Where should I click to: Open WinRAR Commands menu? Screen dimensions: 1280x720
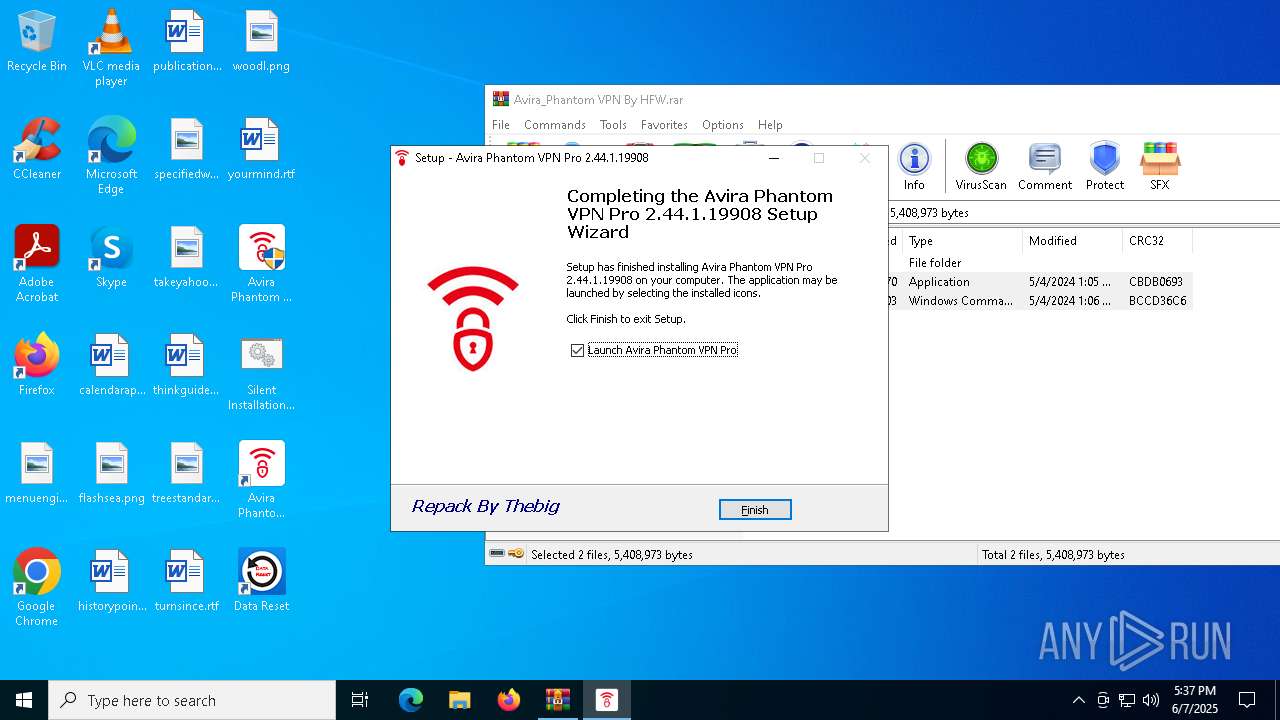[555, 125]
